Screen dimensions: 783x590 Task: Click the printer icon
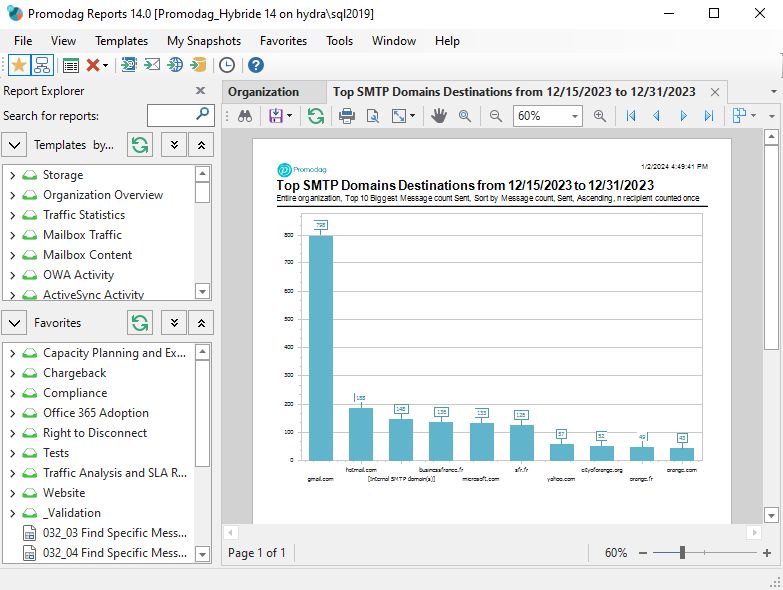pos(347,116)
